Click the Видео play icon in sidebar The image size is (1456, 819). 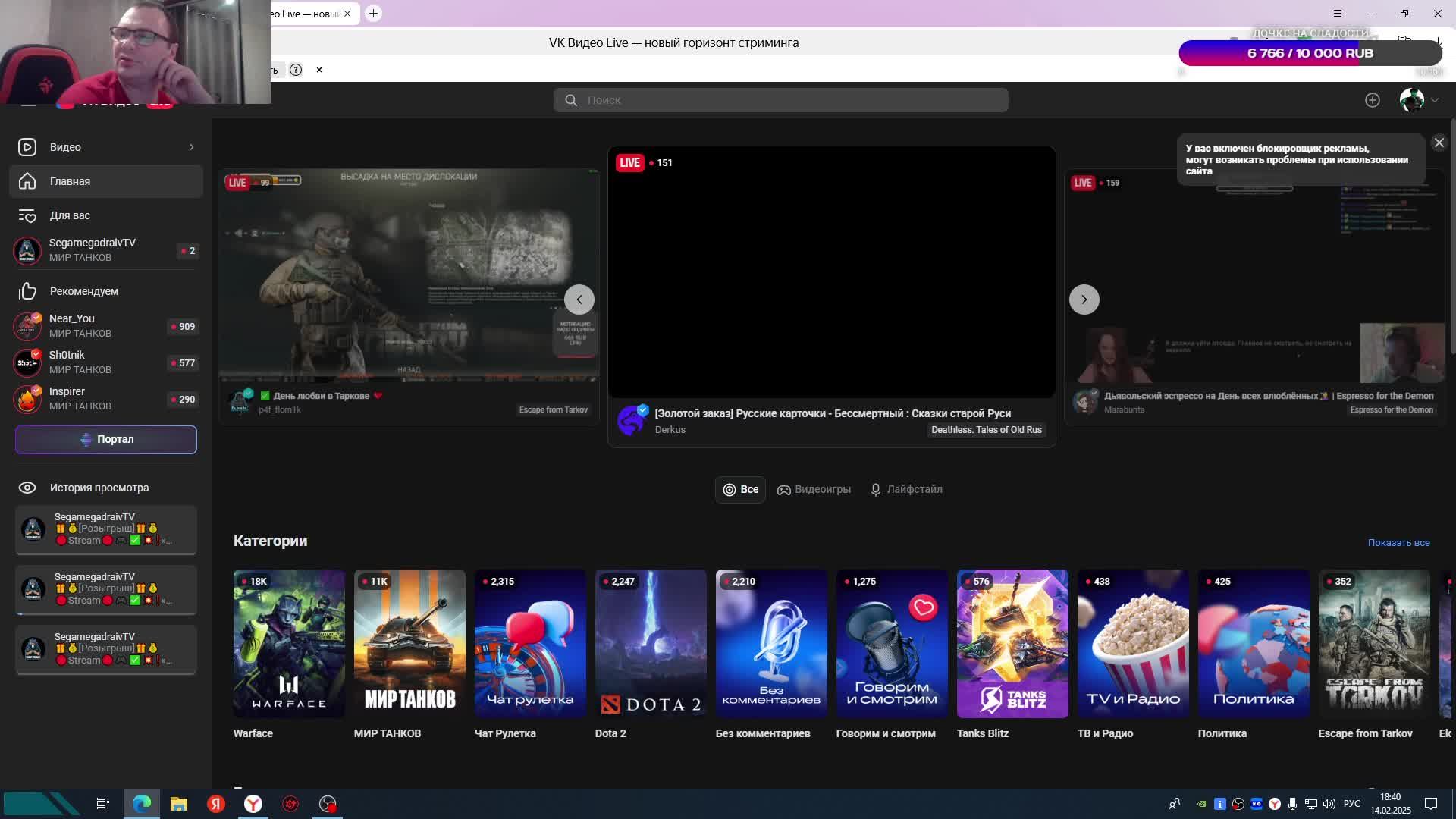click(x=27, y=147)
